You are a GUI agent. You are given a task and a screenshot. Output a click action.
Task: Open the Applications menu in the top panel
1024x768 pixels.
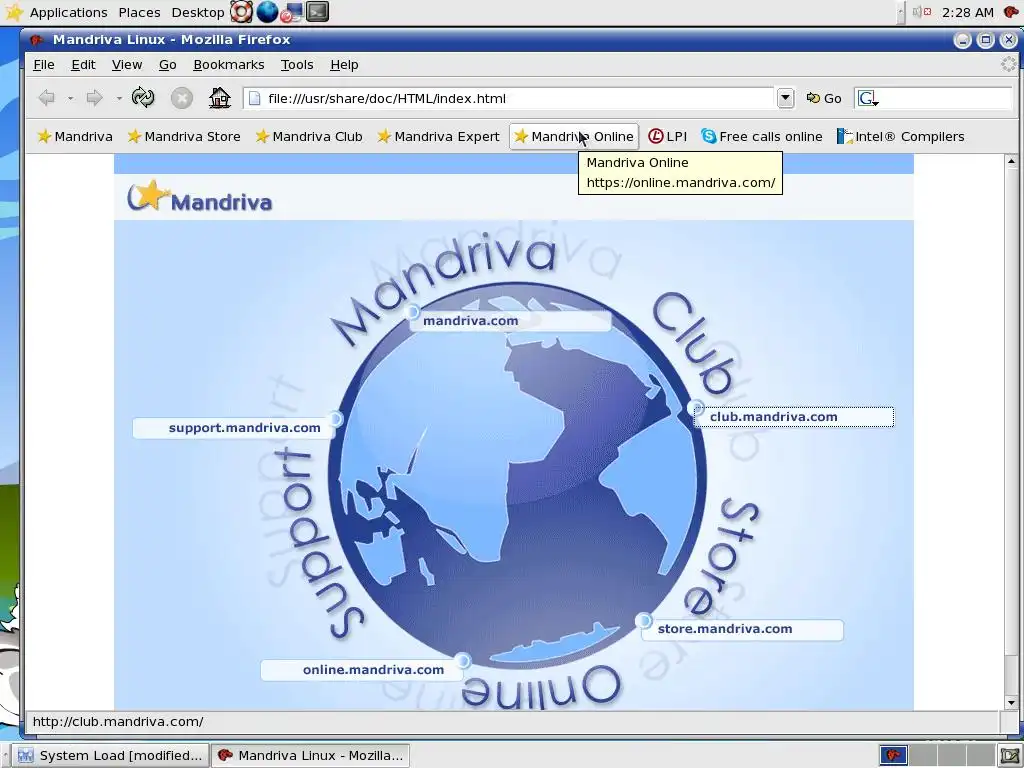tap(69, 12)
